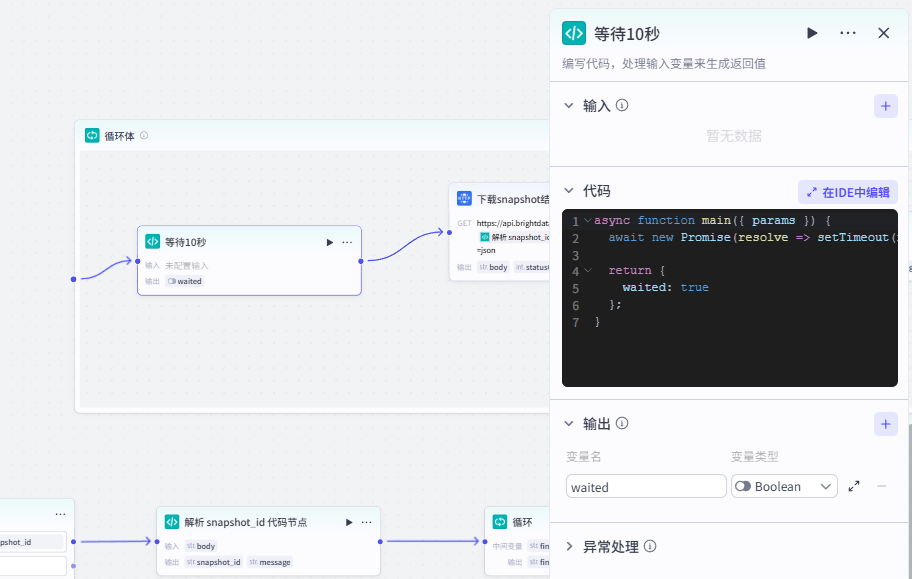Collapse the 输出 section
Viewport: 912px width, 579px height.
[x=569, y=424]
